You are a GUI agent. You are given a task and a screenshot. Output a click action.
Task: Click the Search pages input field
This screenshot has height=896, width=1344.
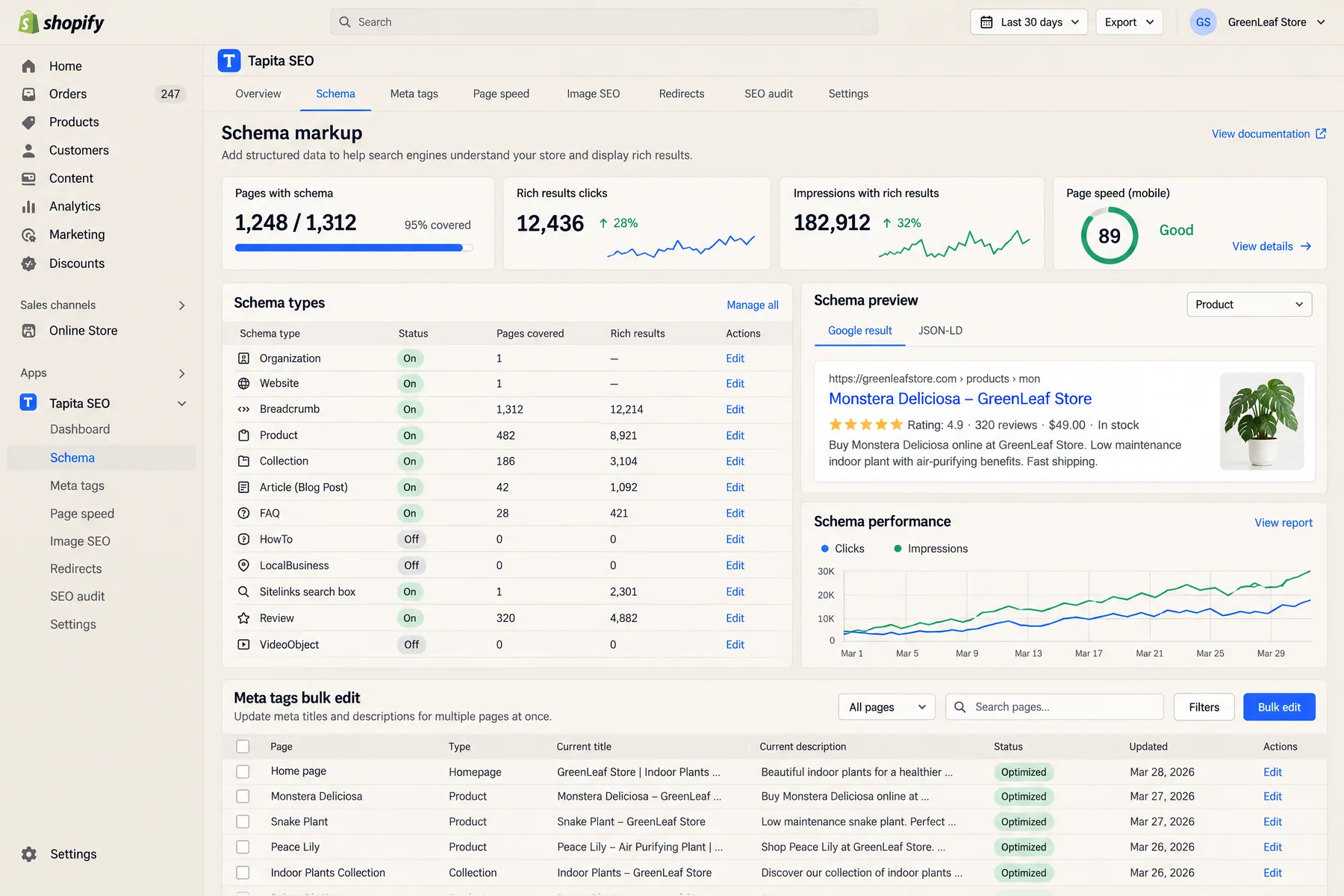coord(1054,707)
